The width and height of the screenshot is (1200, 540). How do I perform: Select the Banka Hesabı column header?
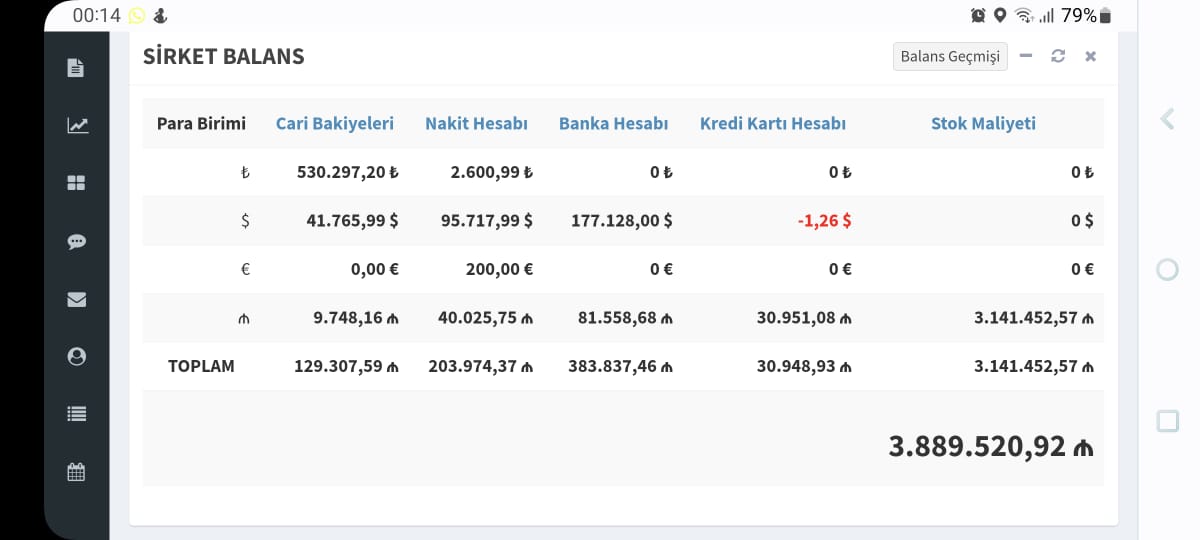[613, 123]
